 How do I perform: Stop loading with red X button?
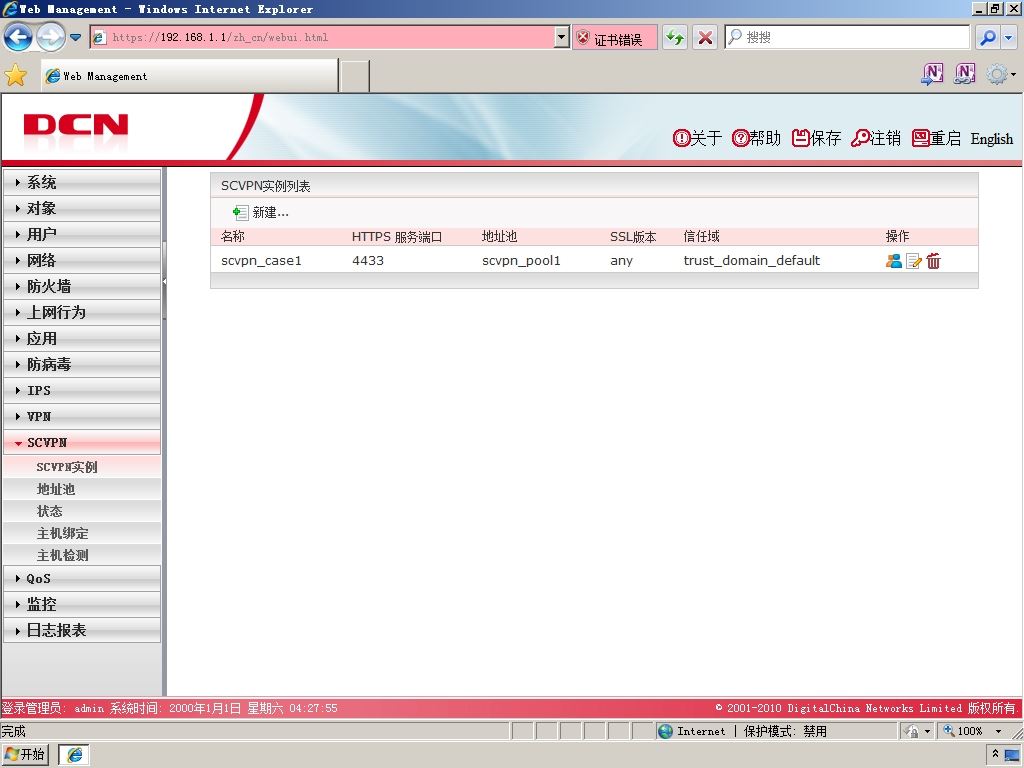coord(705,37)
